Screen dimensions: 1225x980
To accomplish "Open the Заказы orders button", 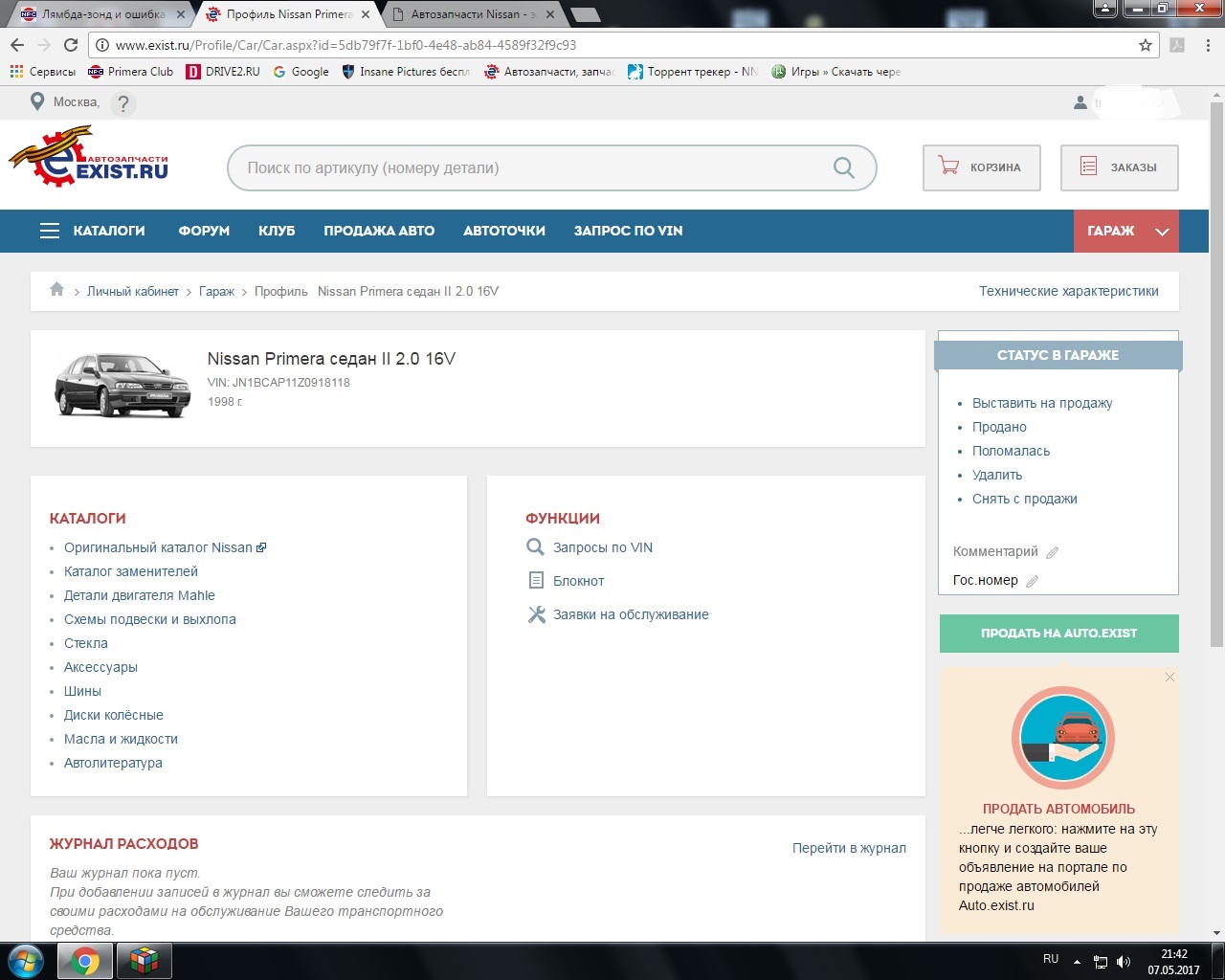I will point(1120,167).
